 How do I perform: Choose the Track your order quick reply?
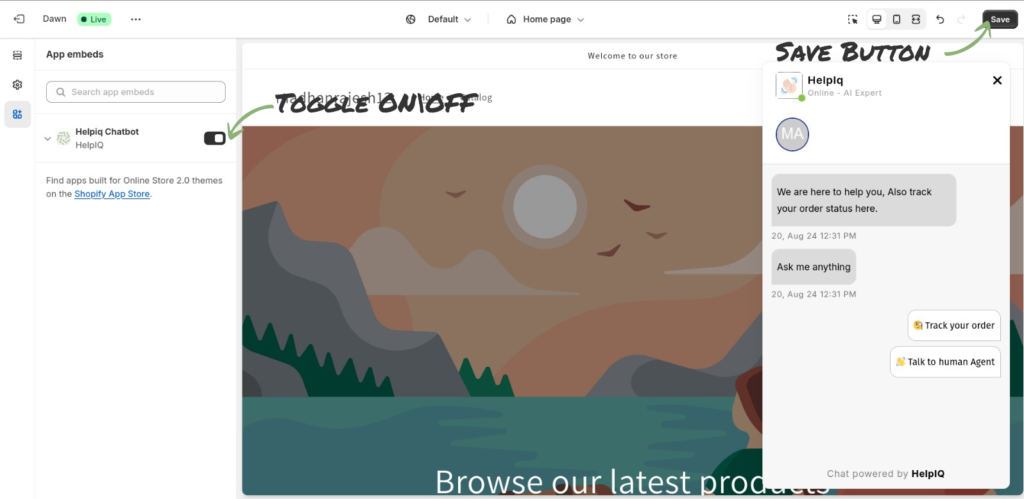pyautogui.click(x=954, y=325)
